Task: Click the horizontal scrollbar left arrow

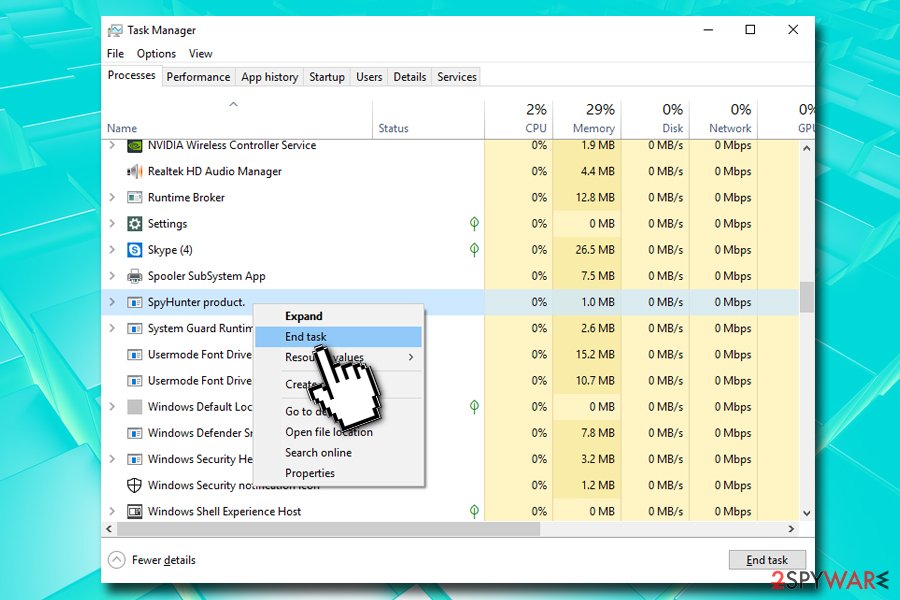Action: coord(109,529)
